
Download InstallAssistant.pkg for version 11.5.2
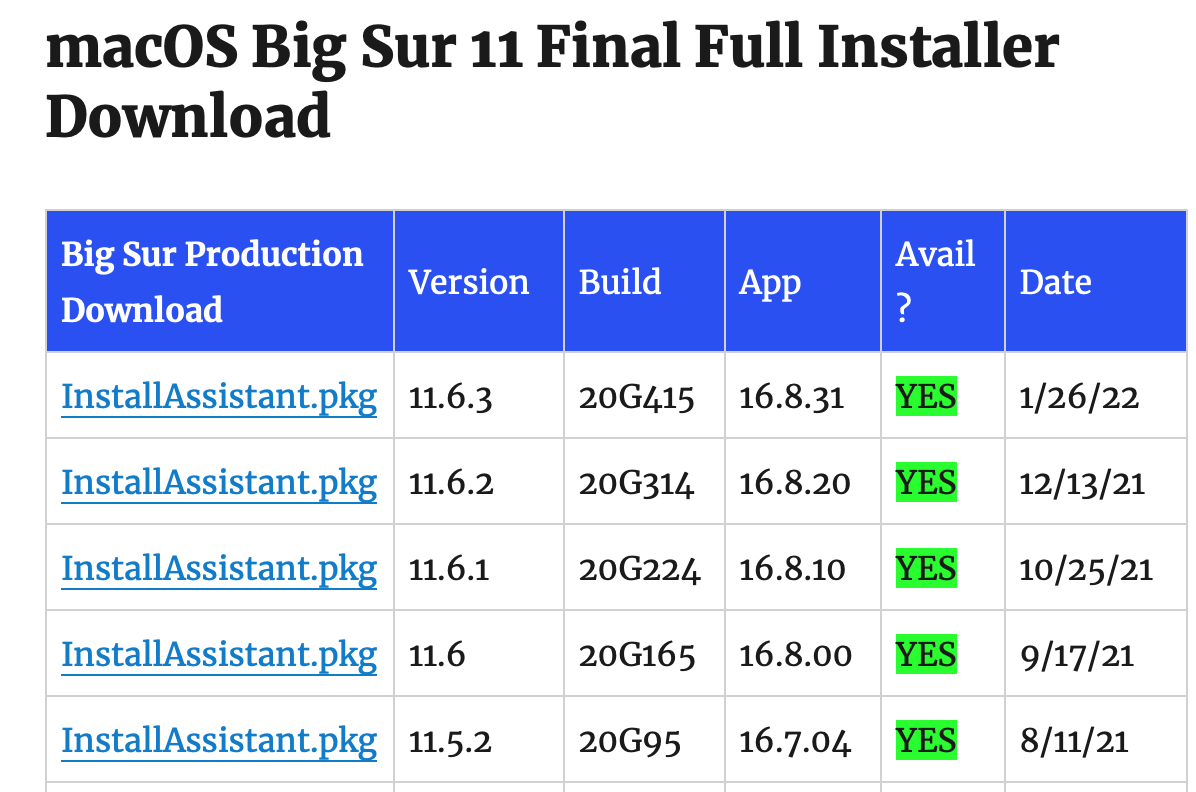[x=219, y=742]
